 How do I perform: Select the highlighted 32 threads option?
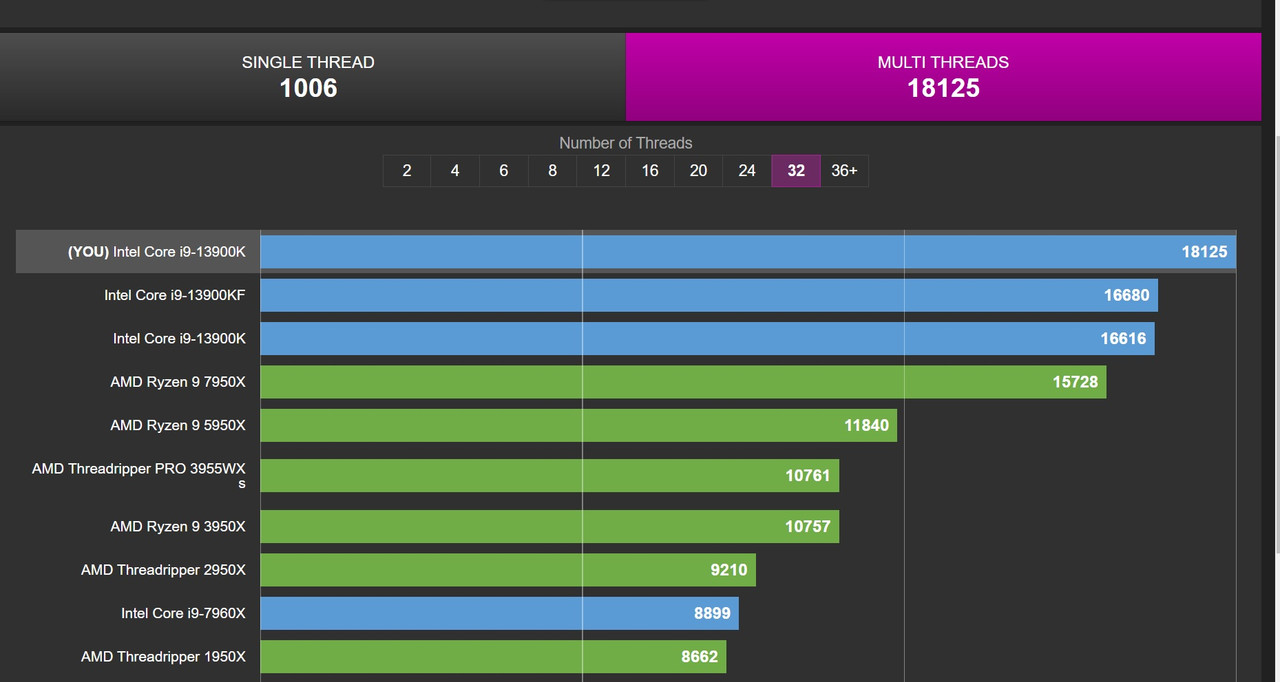tap(796, 171)
